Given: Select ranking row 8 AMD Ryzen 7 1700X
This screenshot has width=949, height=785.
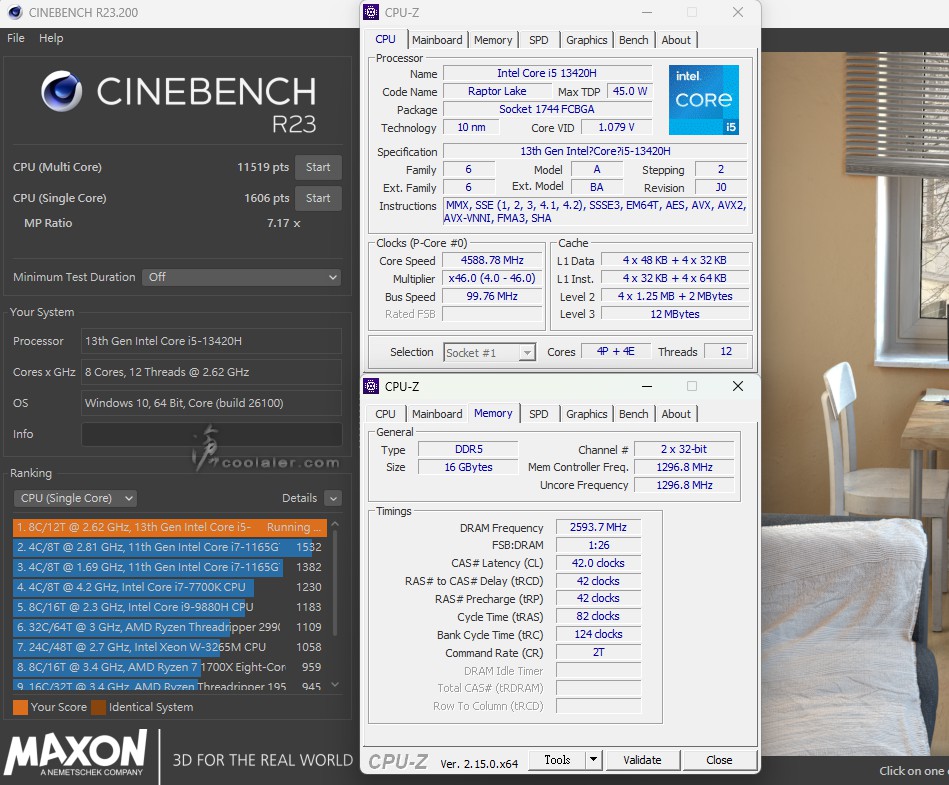Looking at the screenshot, I should [169, 667].
